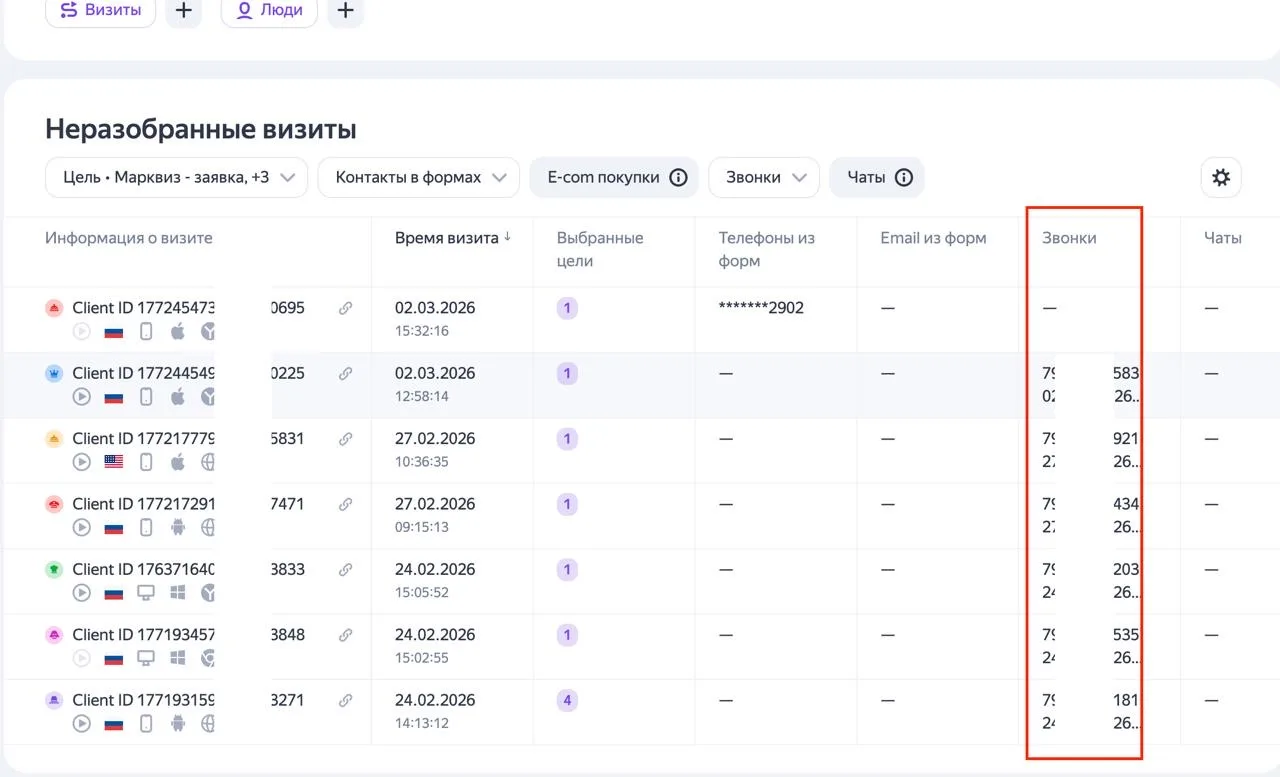Click the Телефоны из форм column header

click(x=767, y=250)
